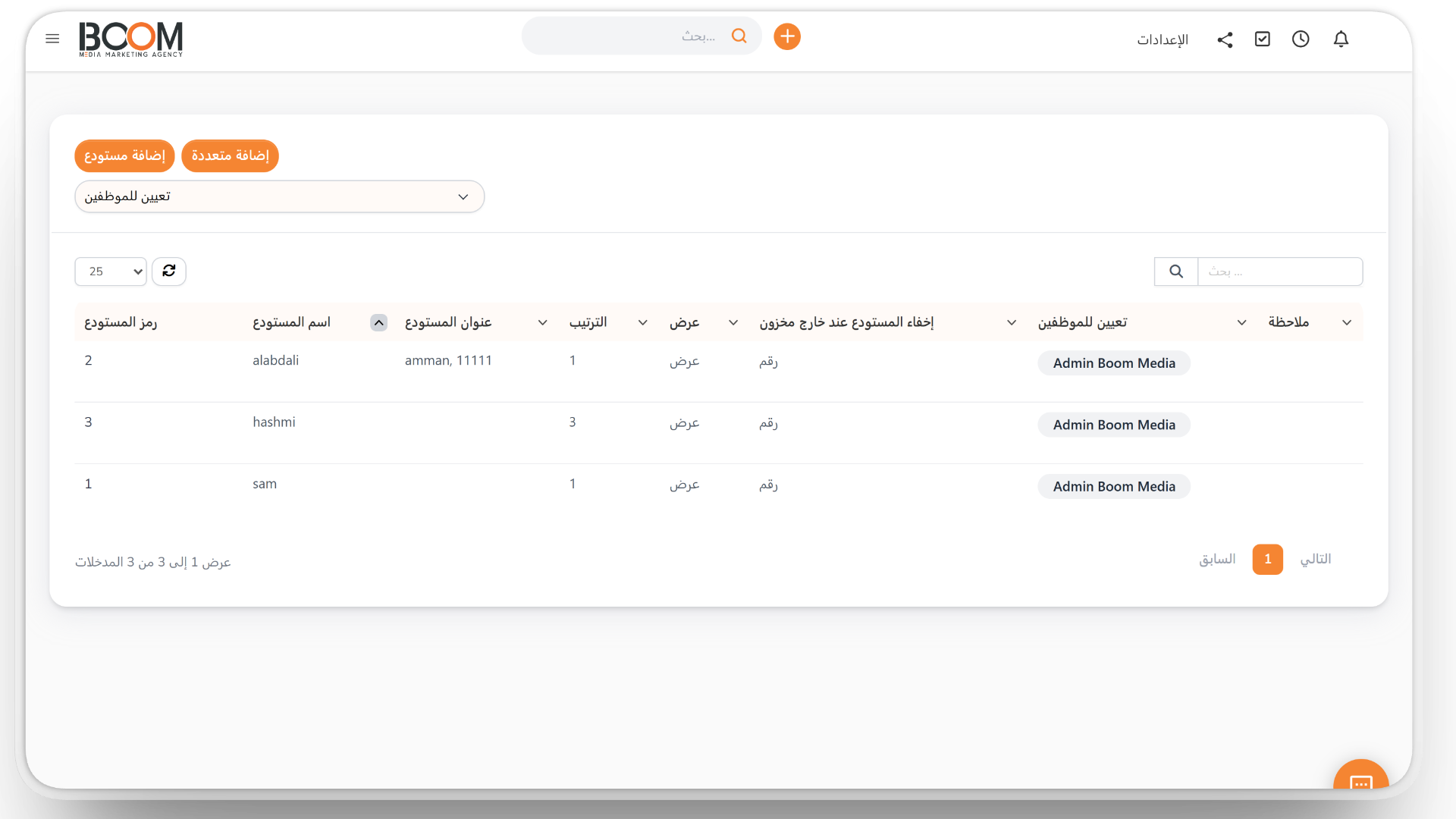Open the 25 entries per page dropdown
The width and height of the screenshot is (1456, 819).
pyautogui.click(x=111, y=271)
